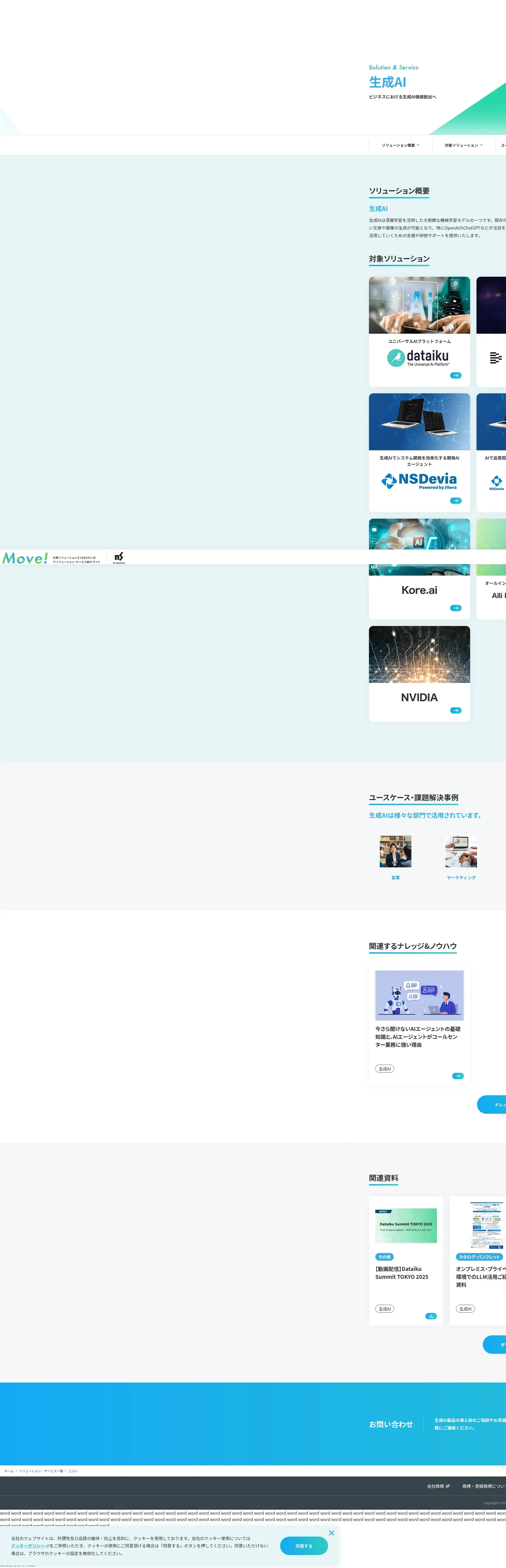This screenshot has width=506, height=1568.
Task: Close the cookie banner with X
Action: click(332, 1533)
